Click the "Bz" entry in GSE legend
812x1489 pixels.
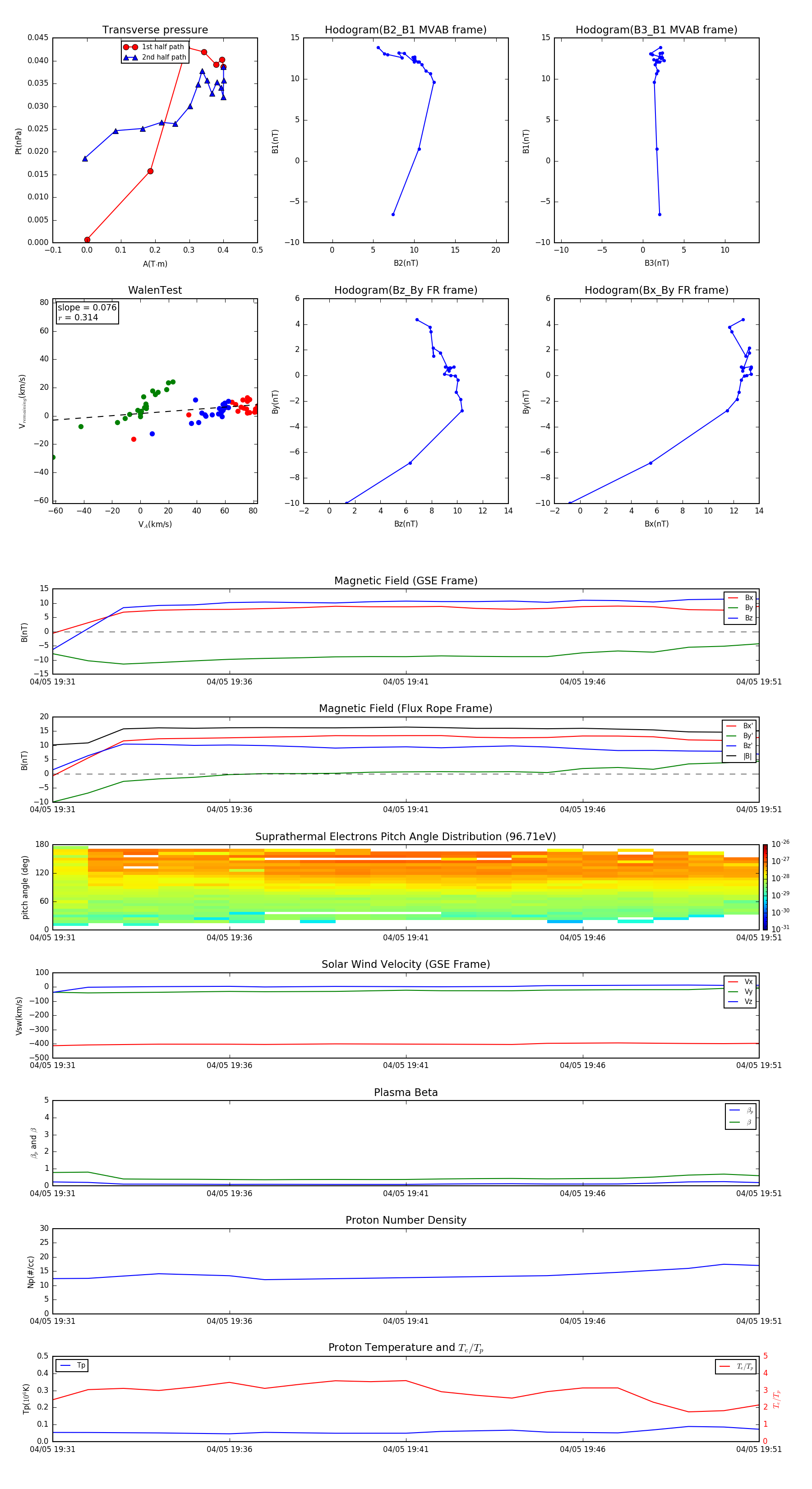tap(741, 618)
